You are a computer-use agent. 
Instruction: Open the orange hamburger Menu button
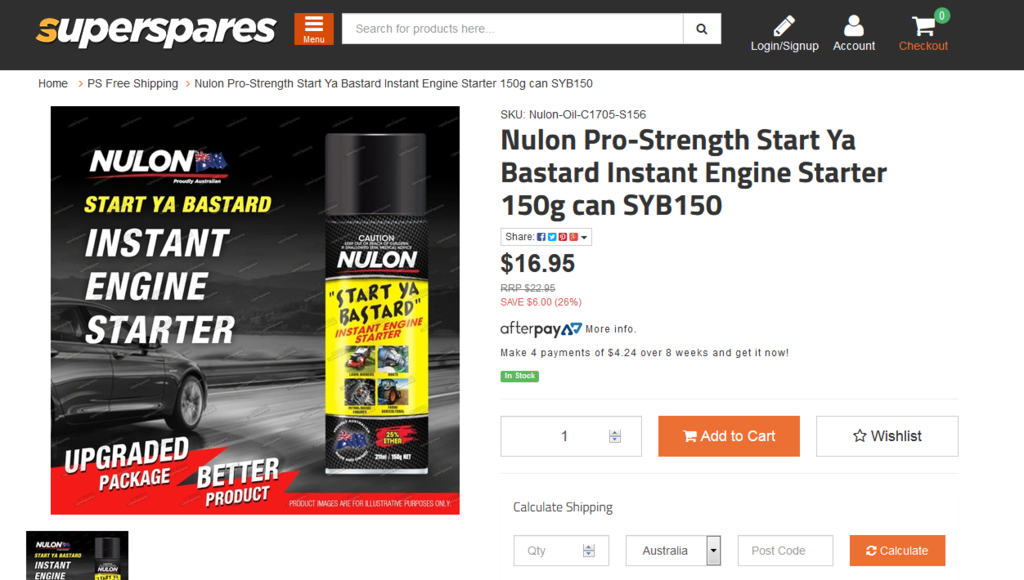coord(313,29)
